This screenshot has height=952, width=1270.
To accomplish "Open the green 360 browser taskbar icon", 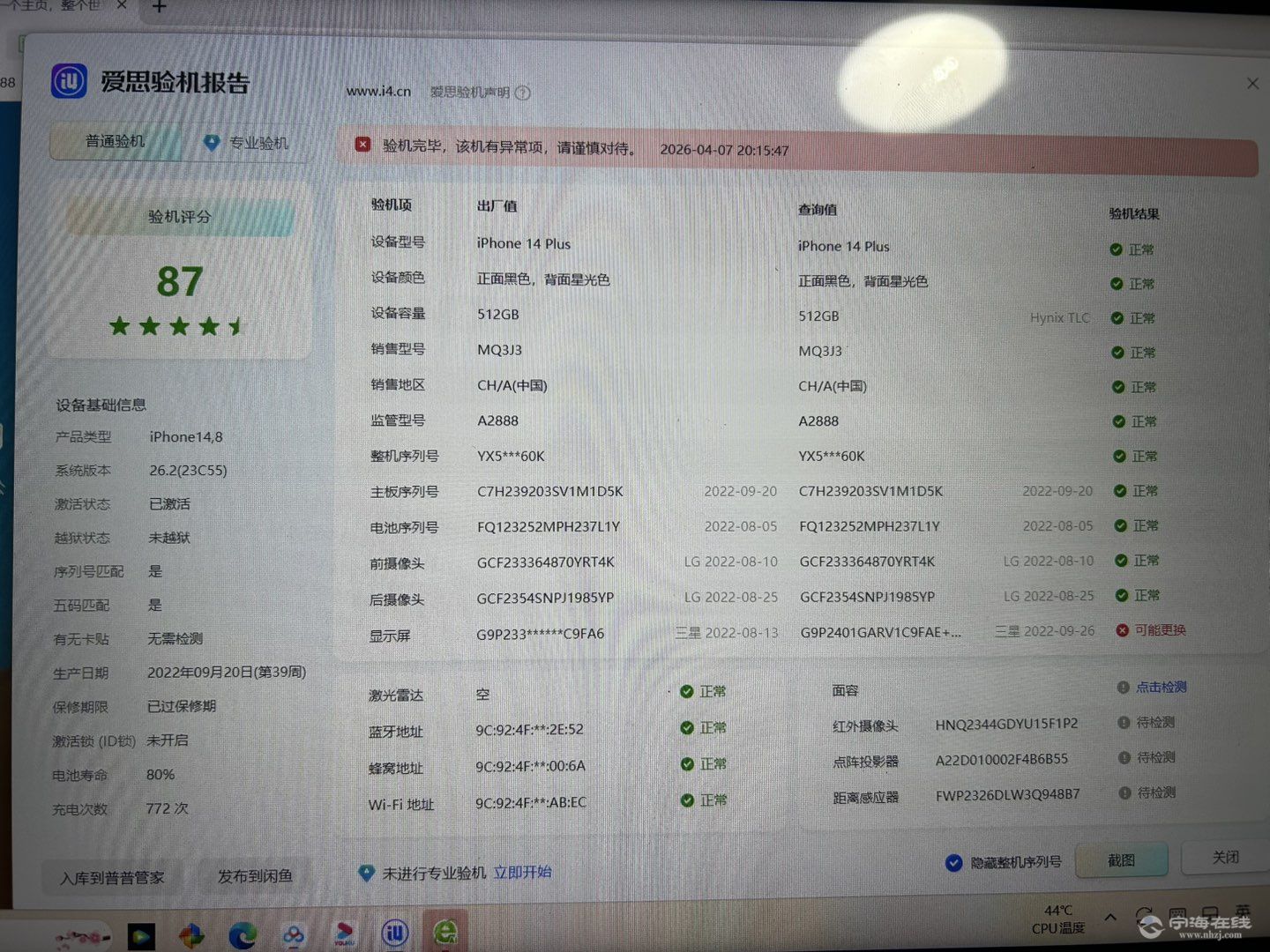I will pyautogui.click(x=445, y=932).
